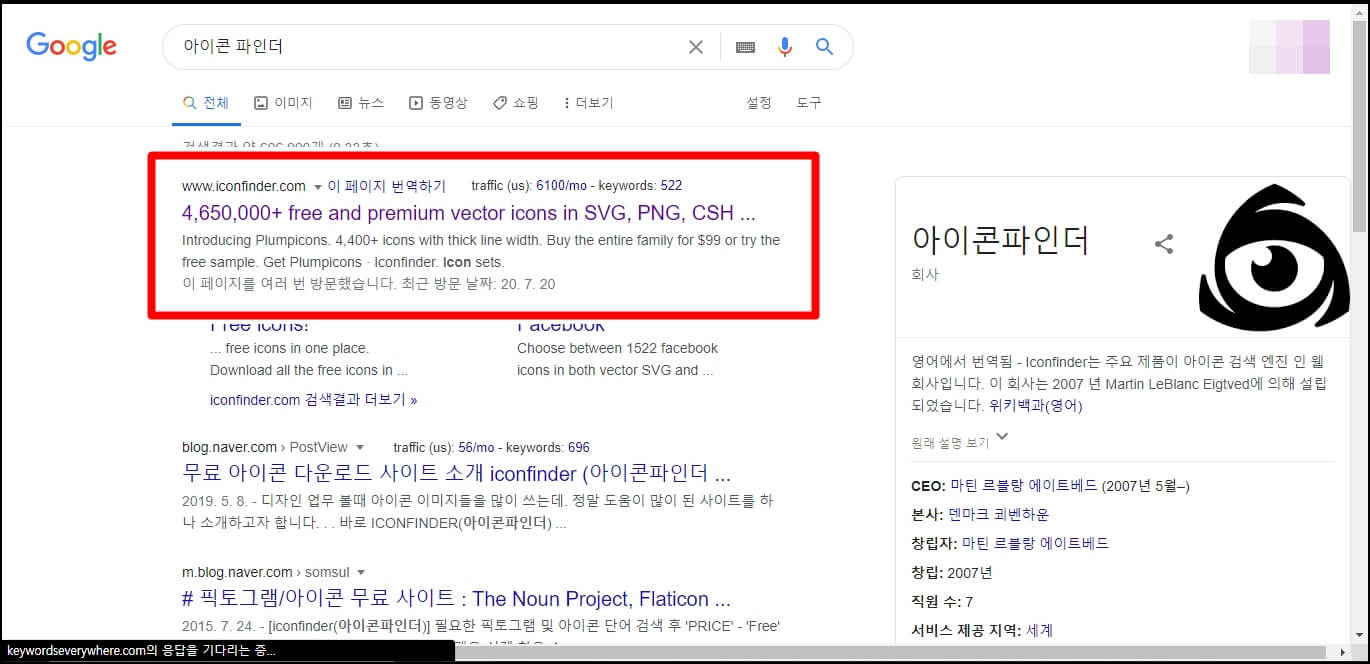1370x664 pixels.
Task: Open the 세계 service area link
Action: coord(1039,630)
